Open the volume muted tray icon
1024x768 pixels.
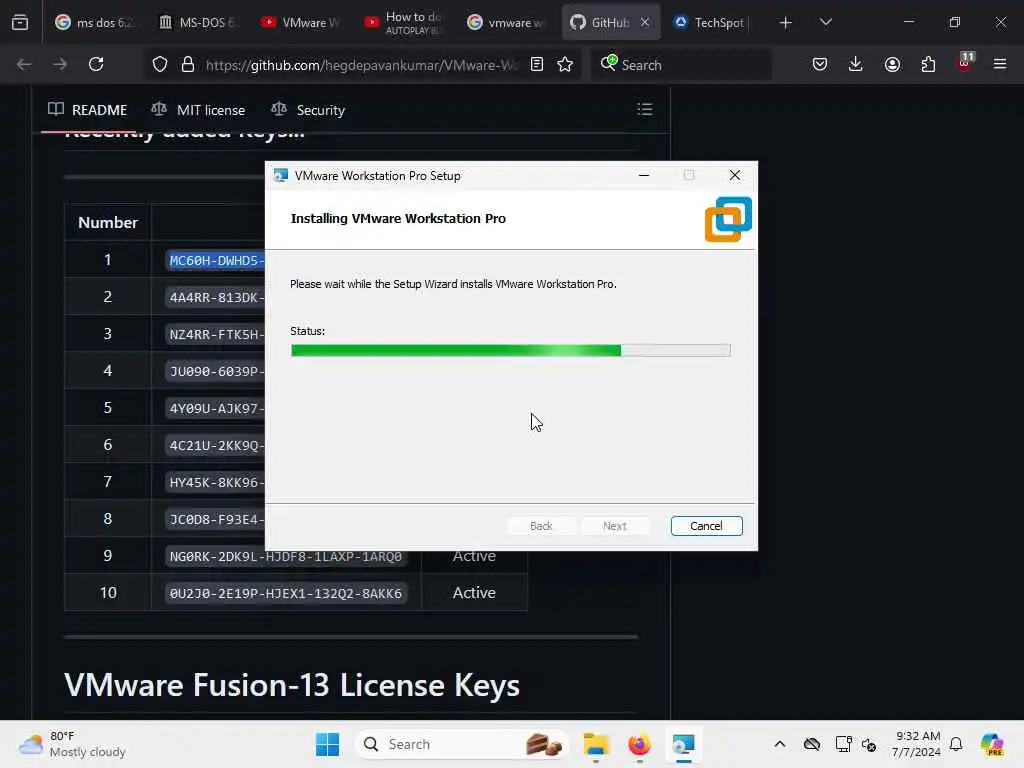(869, 744)
